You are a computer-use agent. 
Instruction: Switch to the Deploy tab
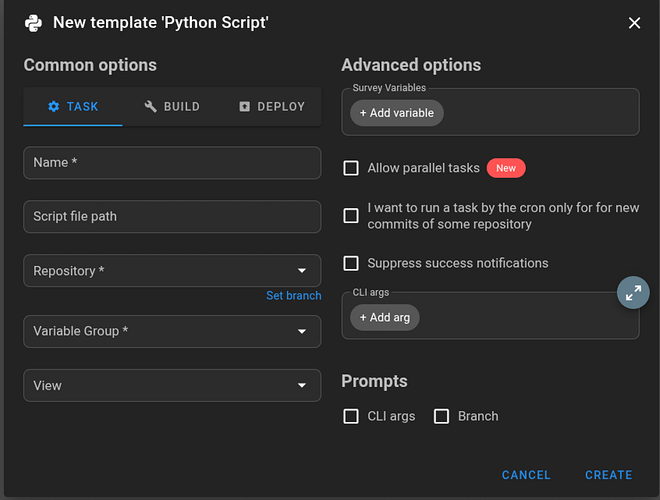[x=271, y=107]
